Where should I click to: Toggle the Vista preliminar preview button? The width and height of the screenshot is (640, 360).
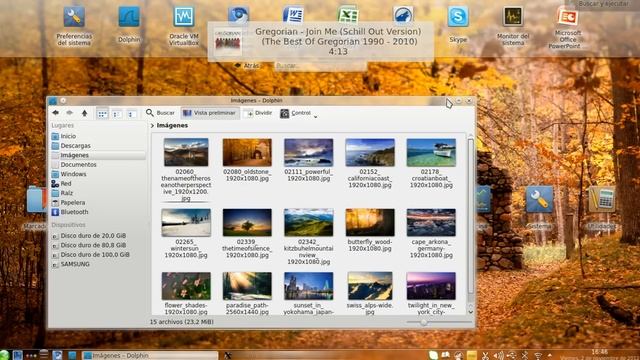210,113
